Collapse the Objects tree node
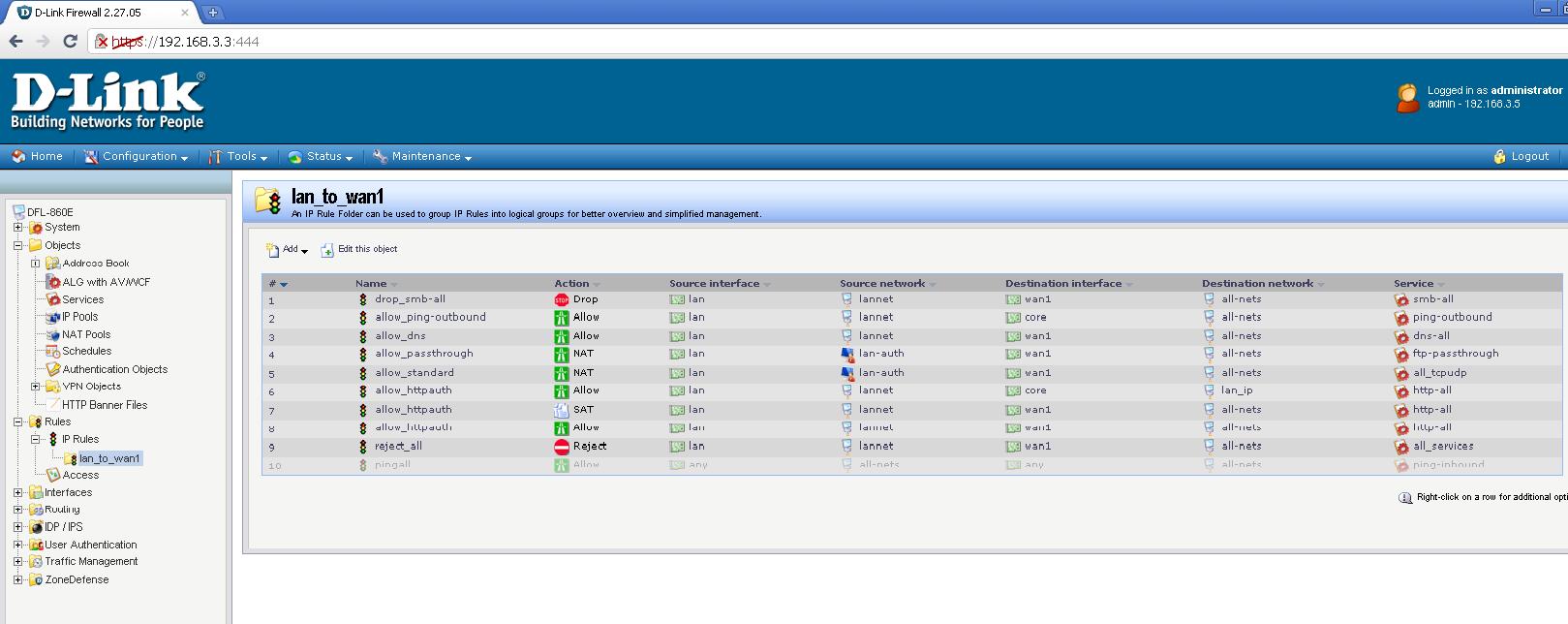Viewport: 1568px width, 624px height. click(x=17, y=245)
